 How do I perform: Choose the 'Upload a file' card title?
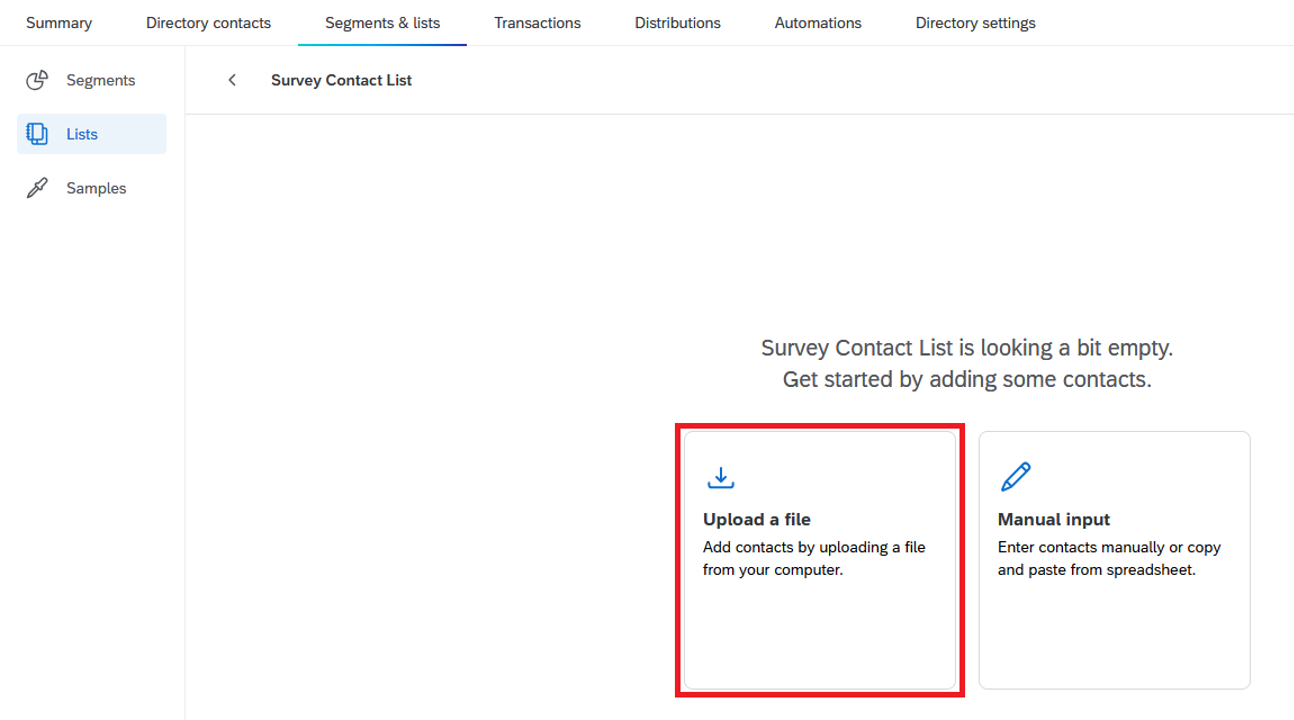[x=756, y=520]
